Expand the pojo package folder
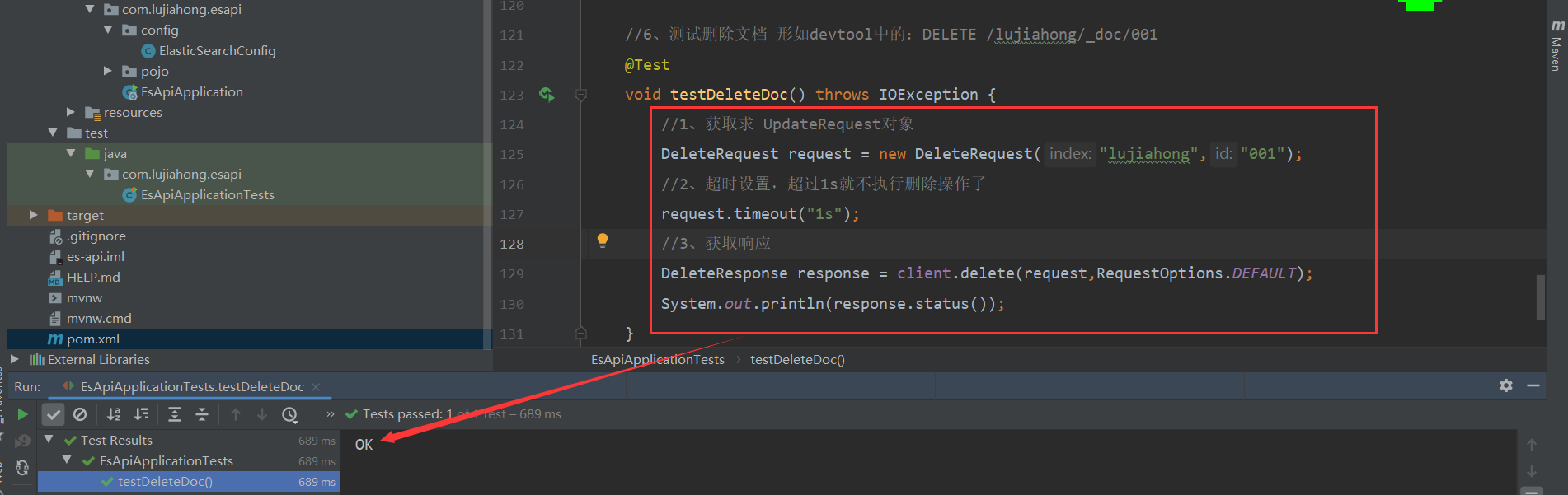The width and height of the screenshot is (1568, 495). tap(108, 71)
